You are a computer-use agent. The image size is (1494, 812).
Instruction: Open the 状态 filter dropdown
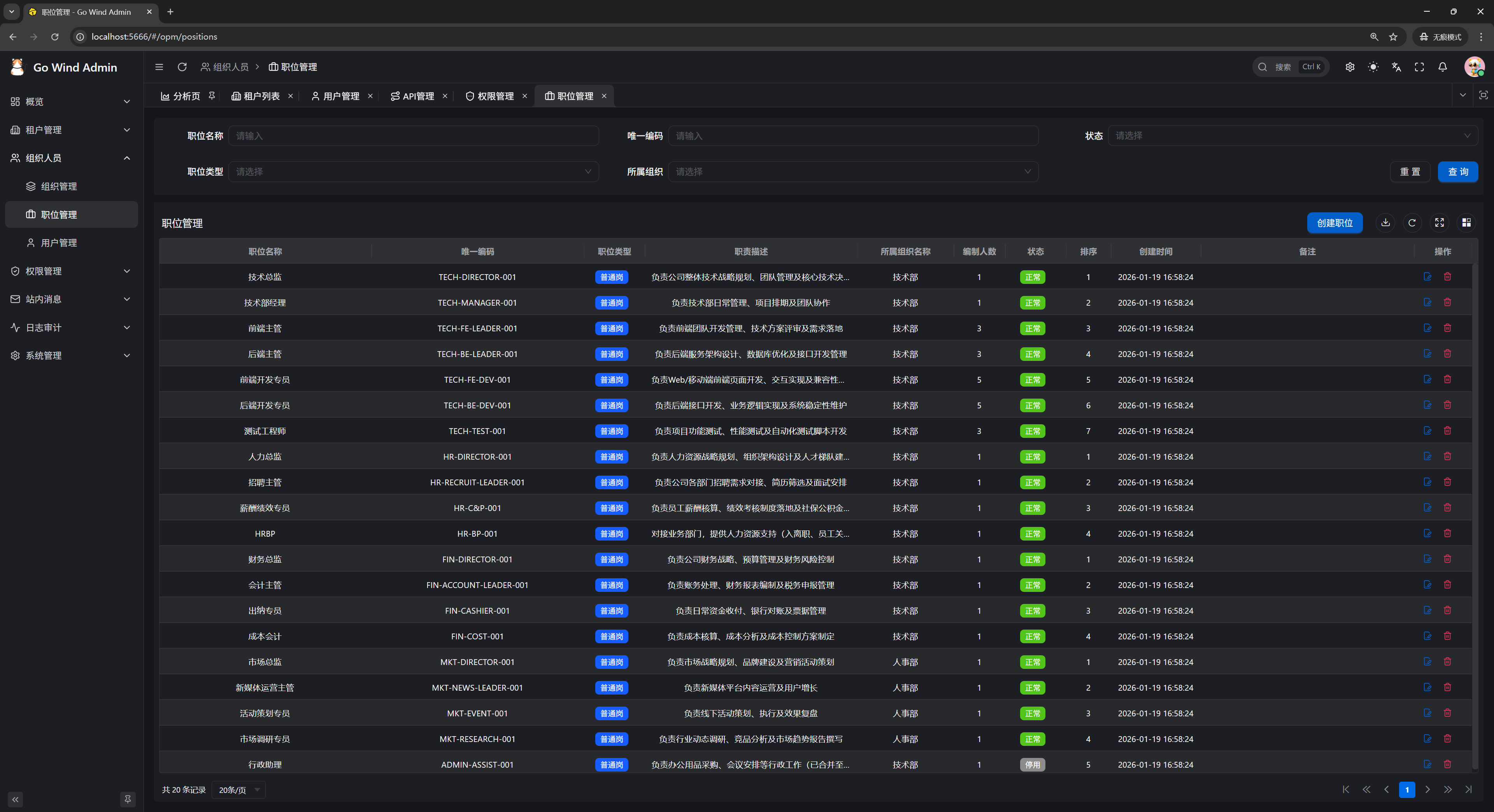1293,136
